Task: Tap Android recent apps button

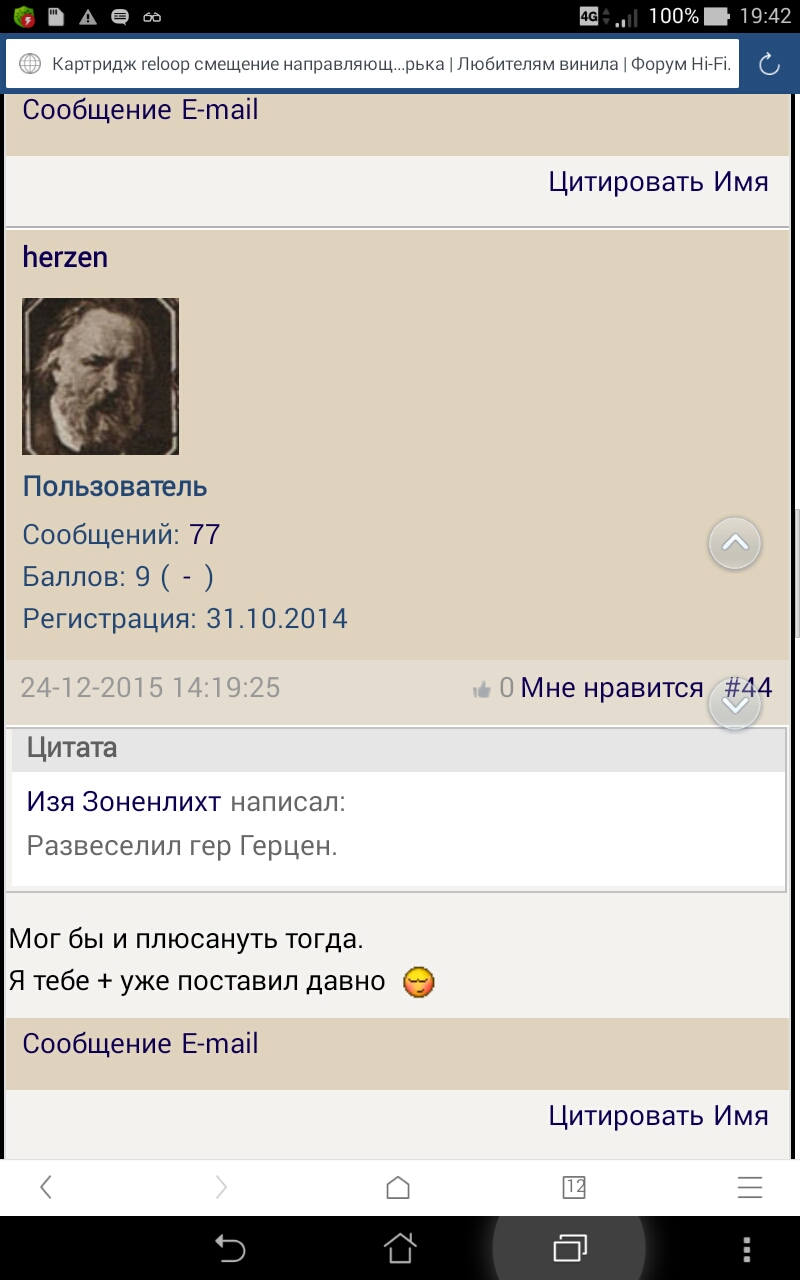Action: pos(570,1247)
